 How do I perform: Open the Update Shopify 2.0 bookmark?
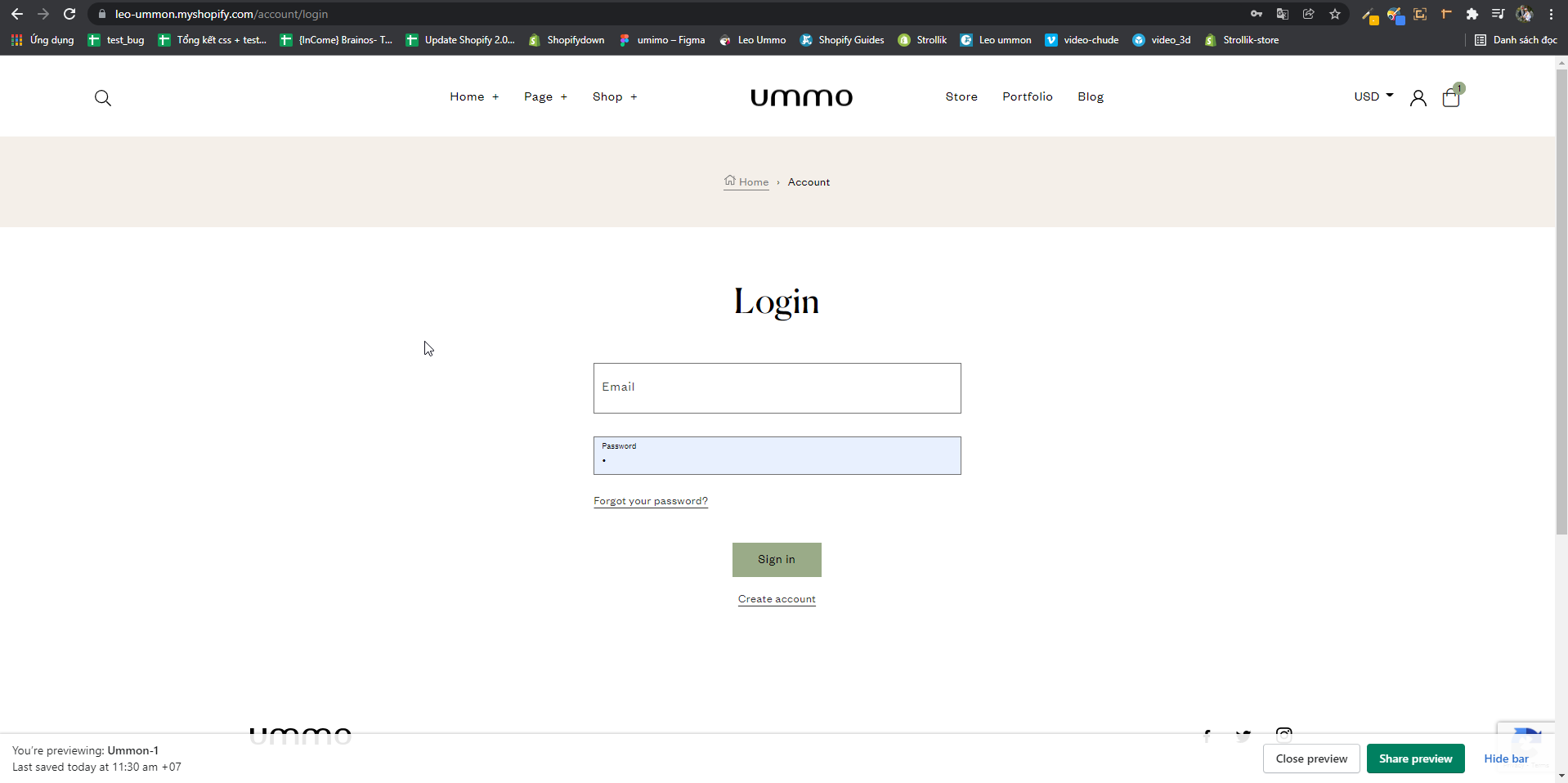click(x=461, y=39)
